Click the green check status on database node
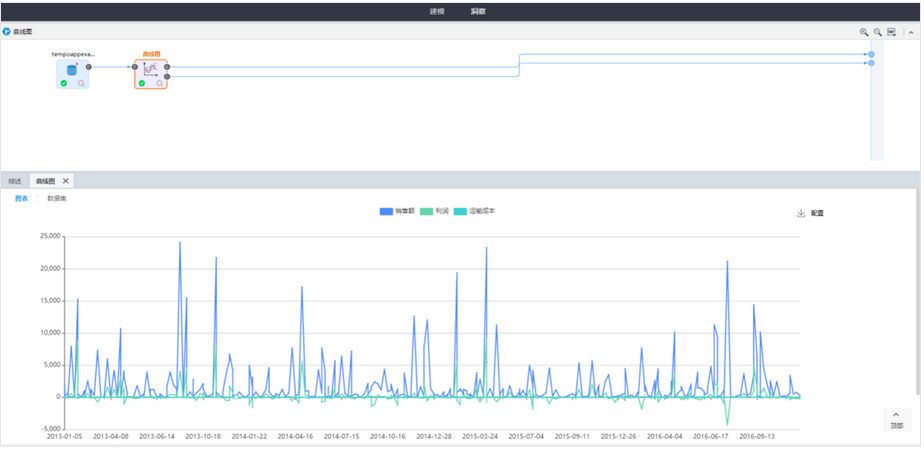This screenshot has height=450, width=924. (x=64, y=84)
